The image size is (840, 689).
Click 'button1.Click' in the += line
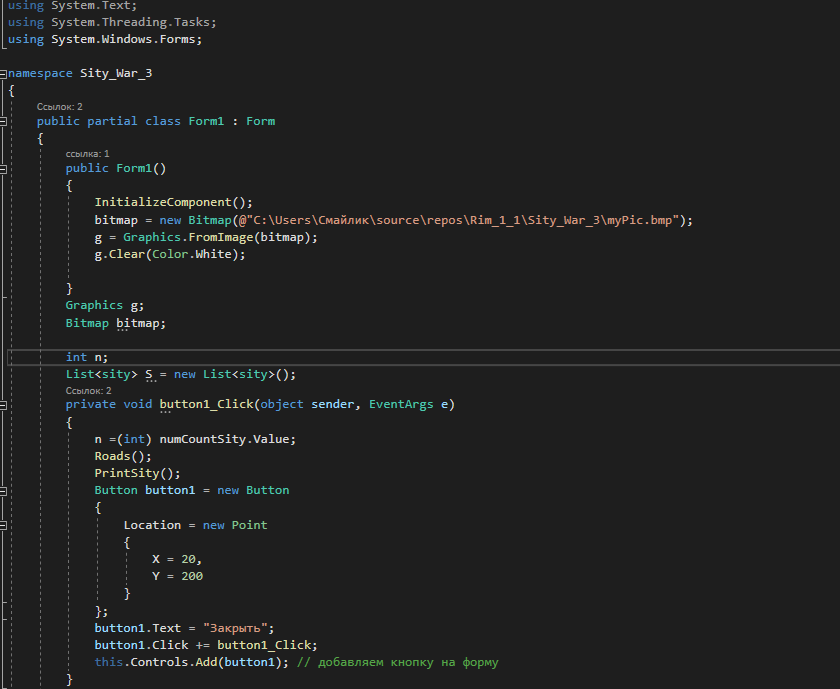[141, 645]
